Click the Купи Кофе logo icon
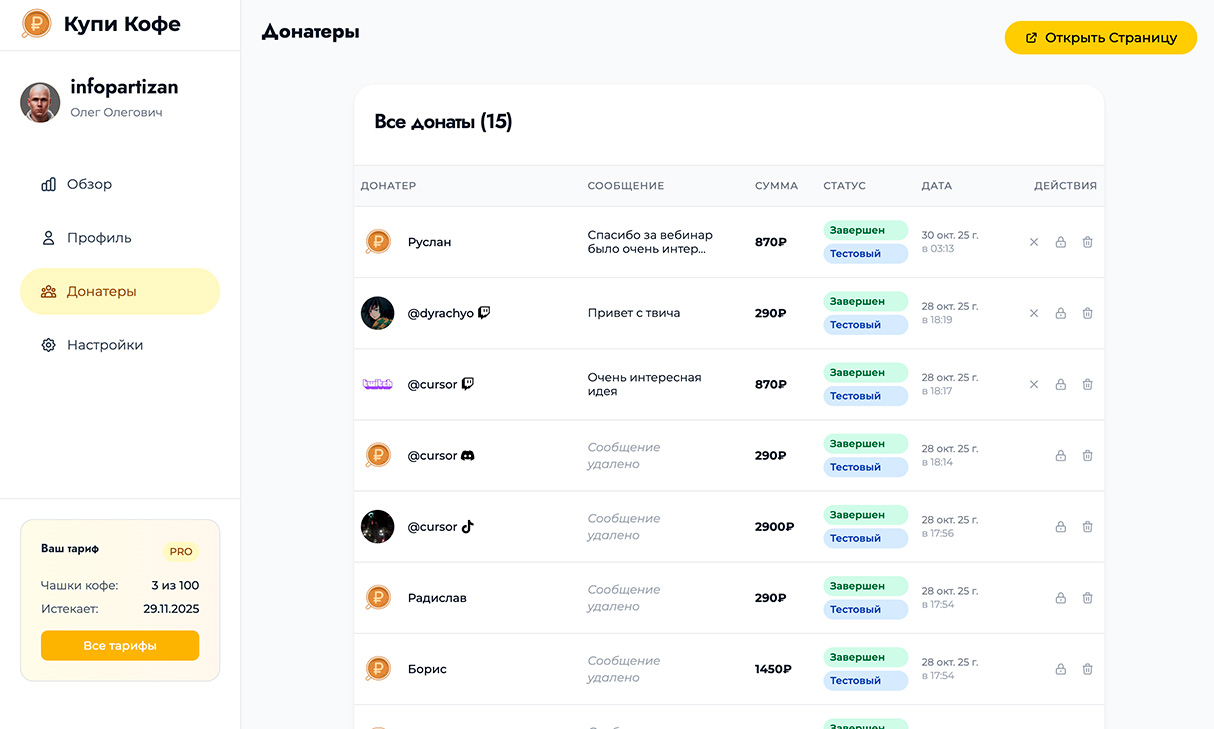Image resolution: width=1214 pixels, height=729 pixels. (36, 24)
